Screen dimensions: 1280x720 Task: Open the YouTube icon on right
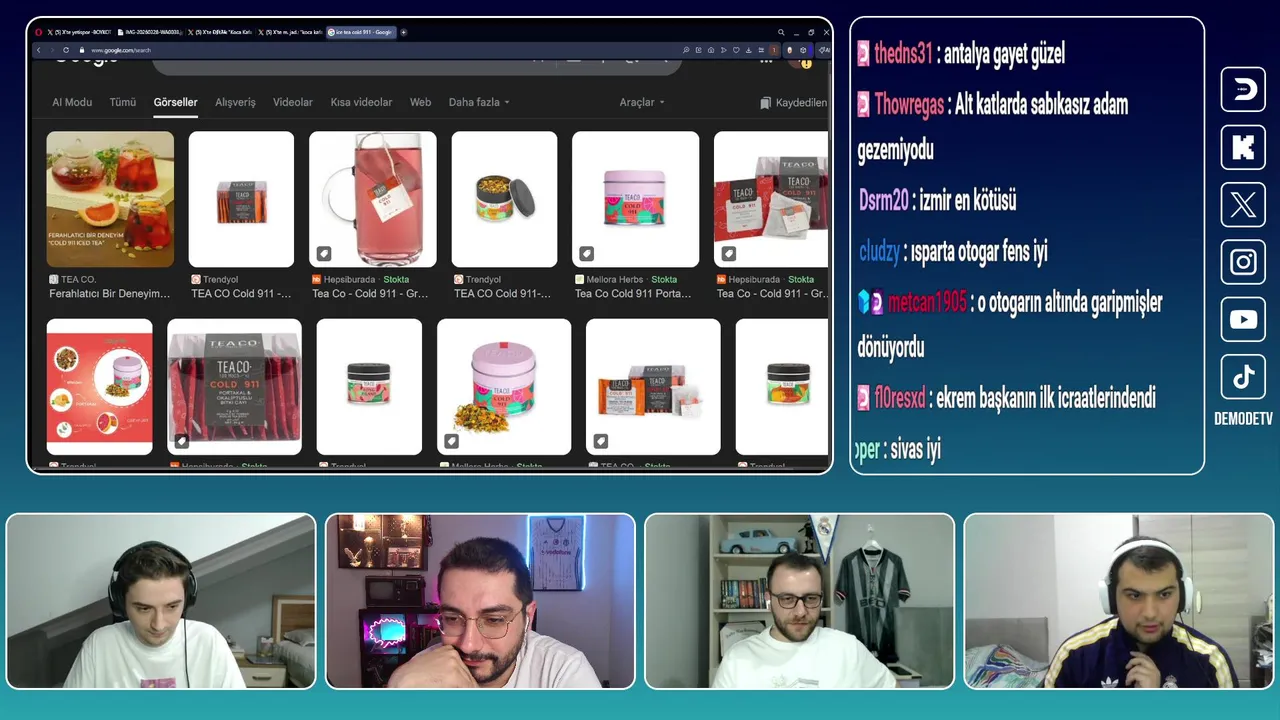point(1243,320)
